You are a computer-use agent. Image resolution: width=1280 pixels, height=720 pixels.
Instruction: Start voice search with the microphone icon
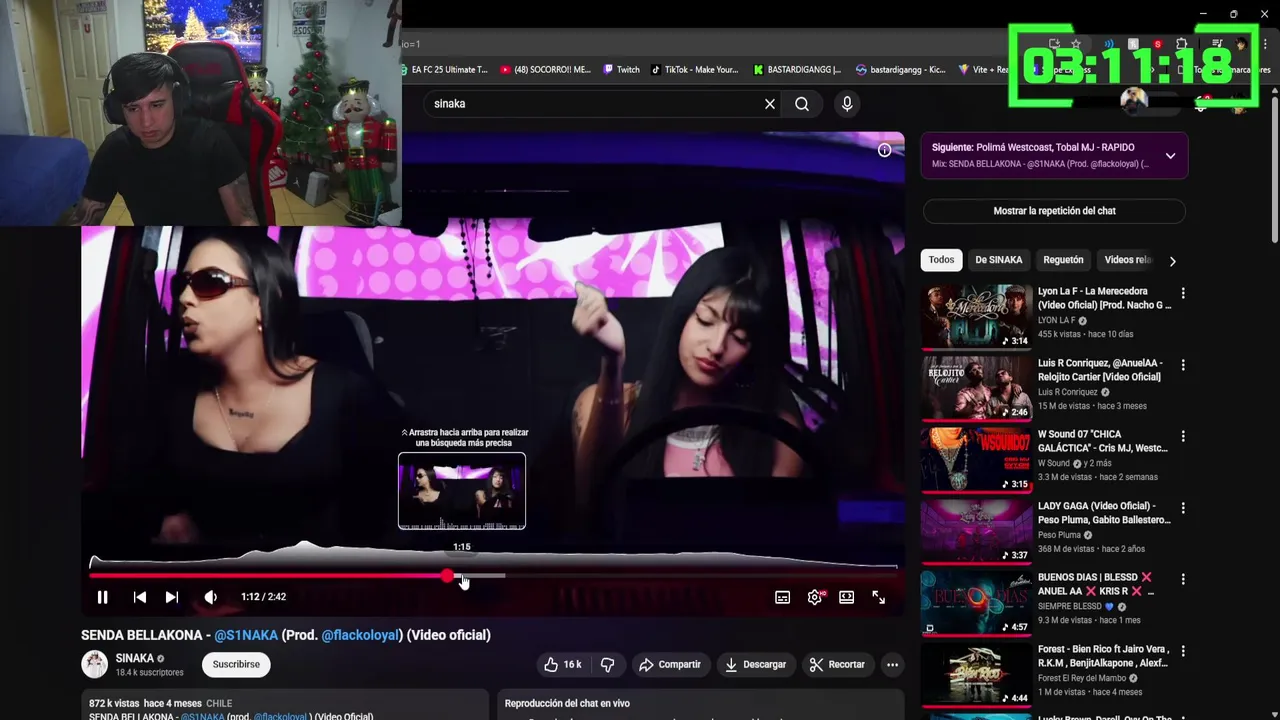[847, 104]
